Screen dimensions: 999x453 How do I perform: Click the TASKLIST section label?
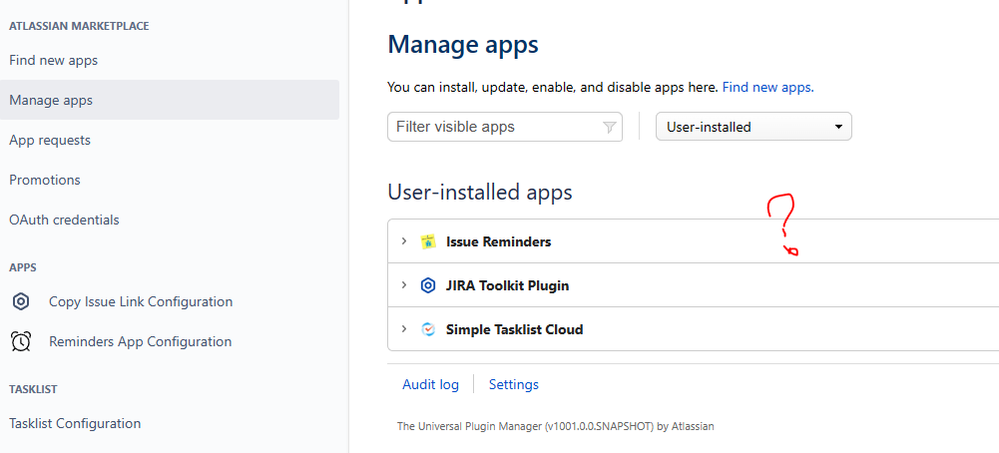[x=33, y=389]
